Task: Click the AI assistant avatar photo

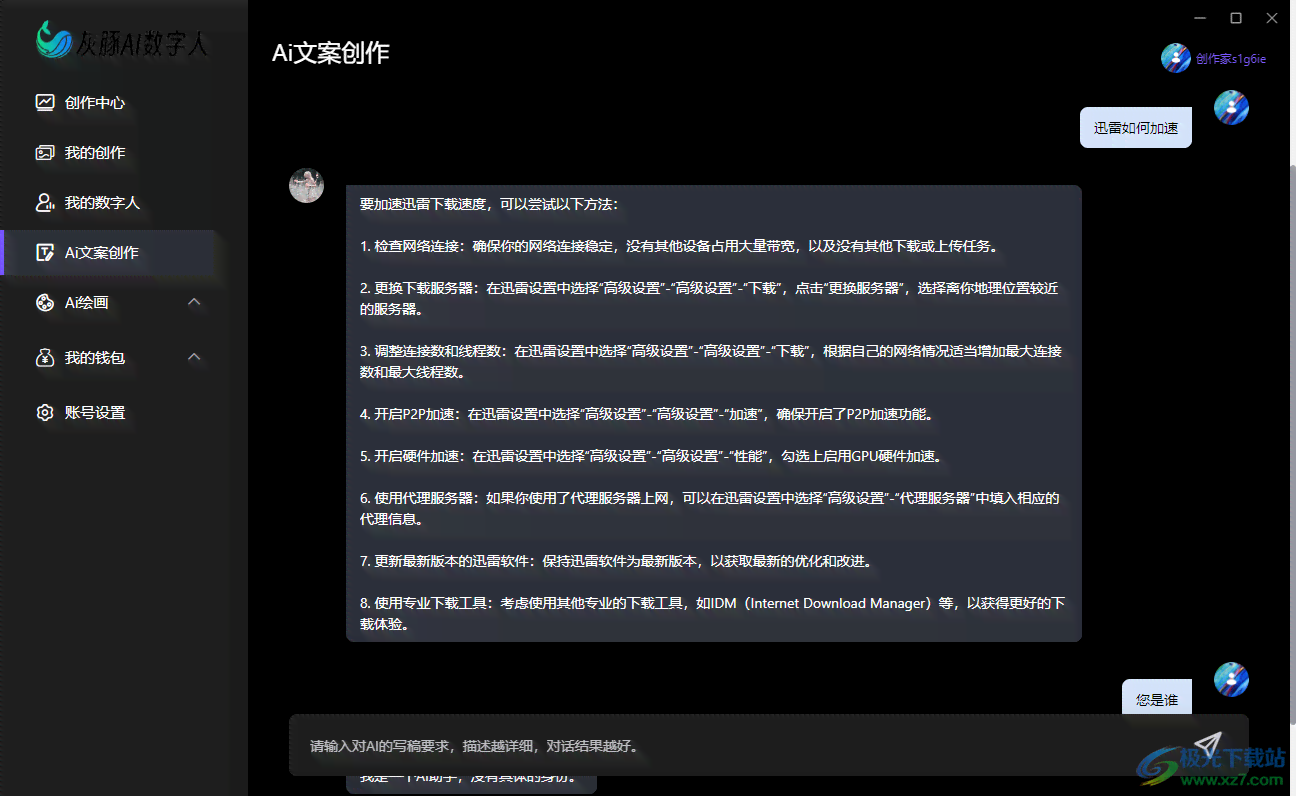Action: (307, 185)
